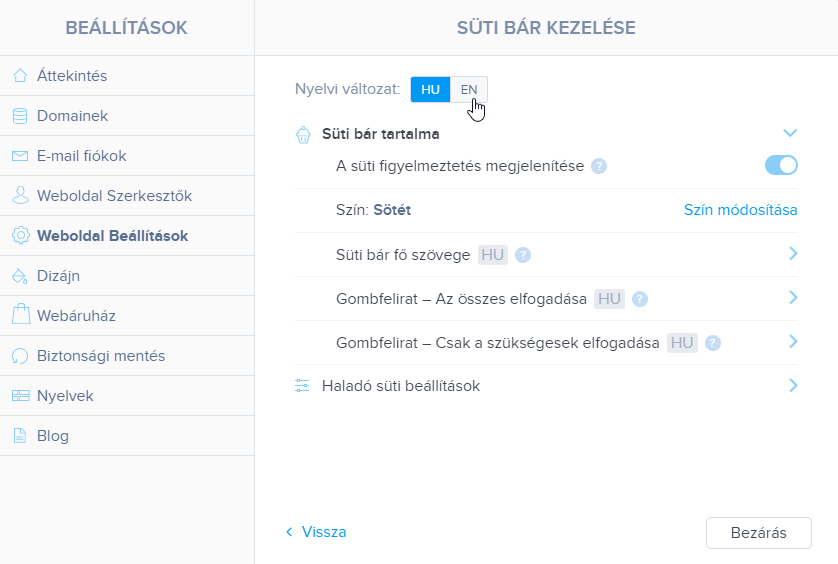The image size is (838, 564).
Task: Click the person icon beside Weboldal Szerkesztők
Action: coord(20,196)
